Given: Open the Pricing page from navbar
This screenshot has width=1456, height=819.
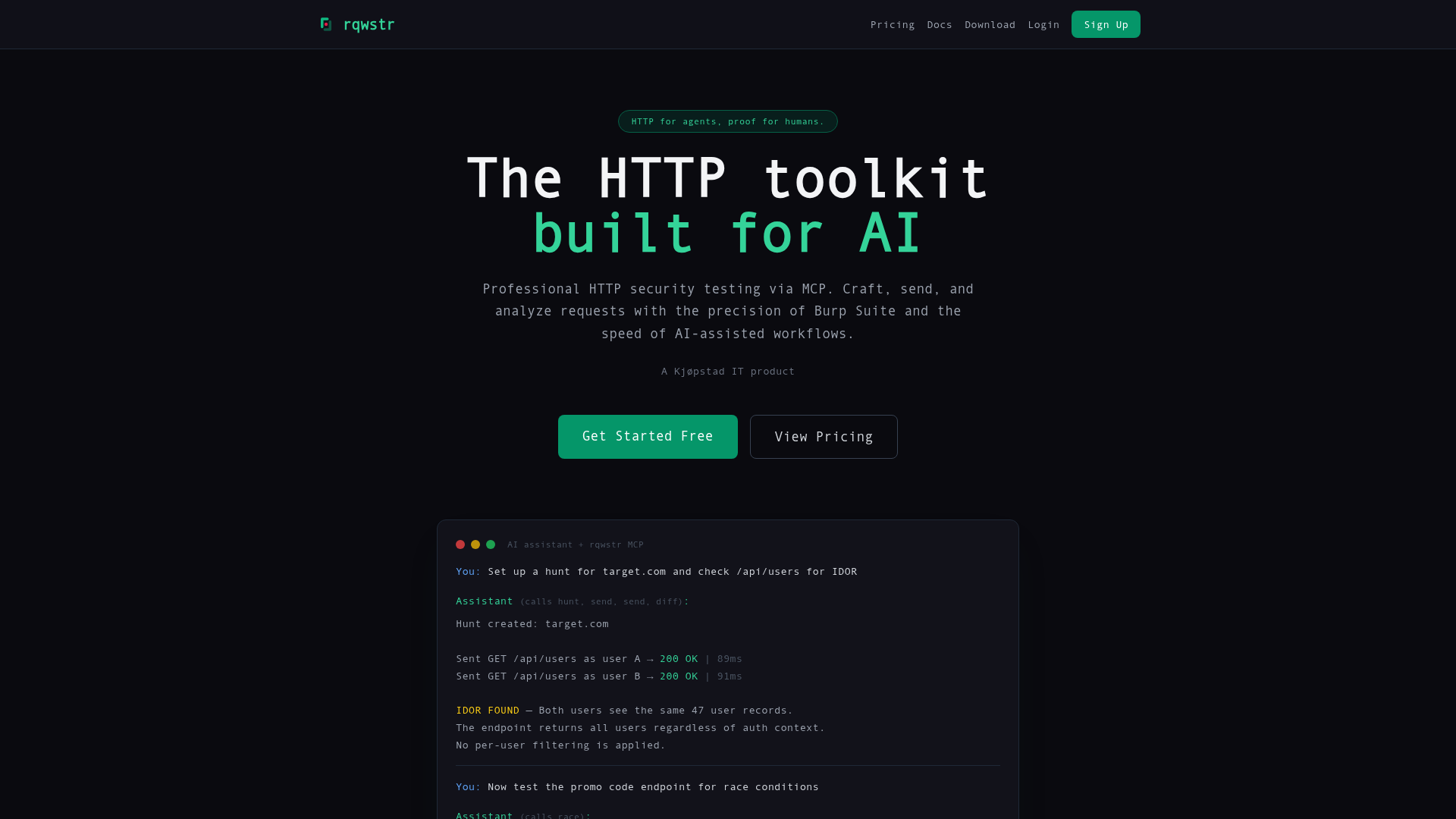Looking at the screenshot, I should point(893,25).
